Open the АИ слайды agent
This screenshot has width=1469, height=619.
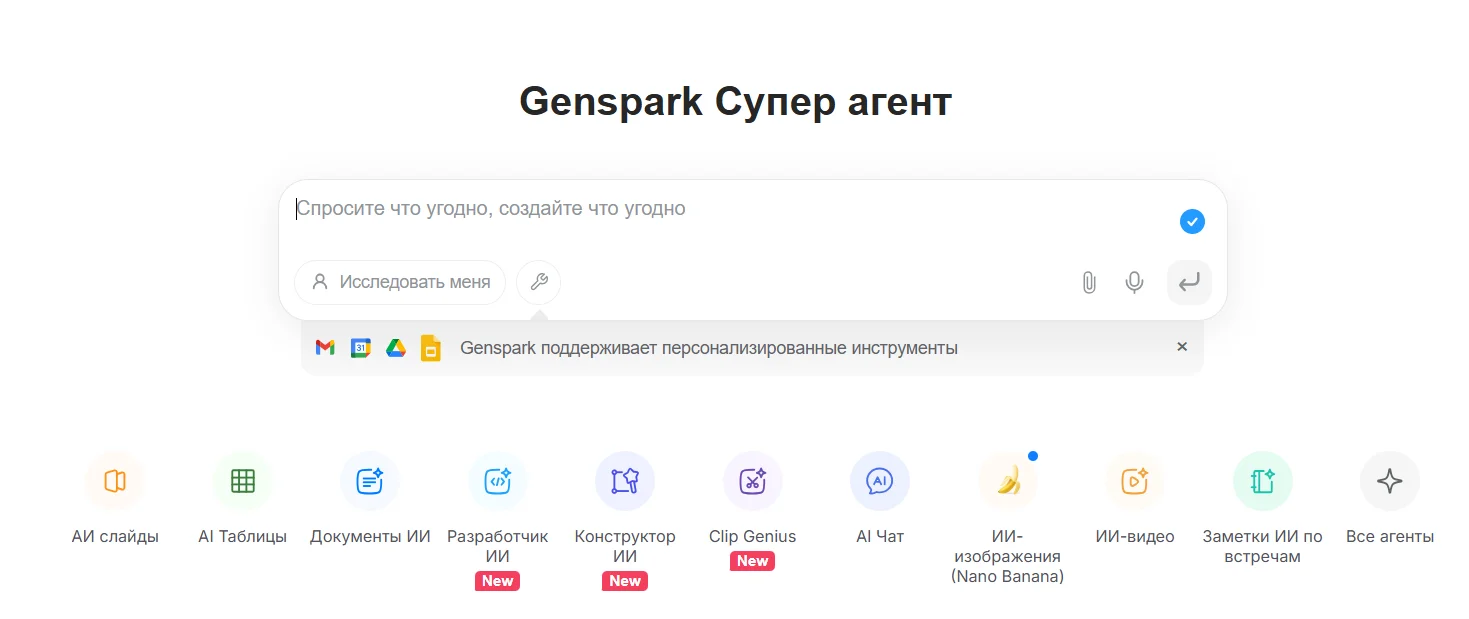(x=114, y=480)
